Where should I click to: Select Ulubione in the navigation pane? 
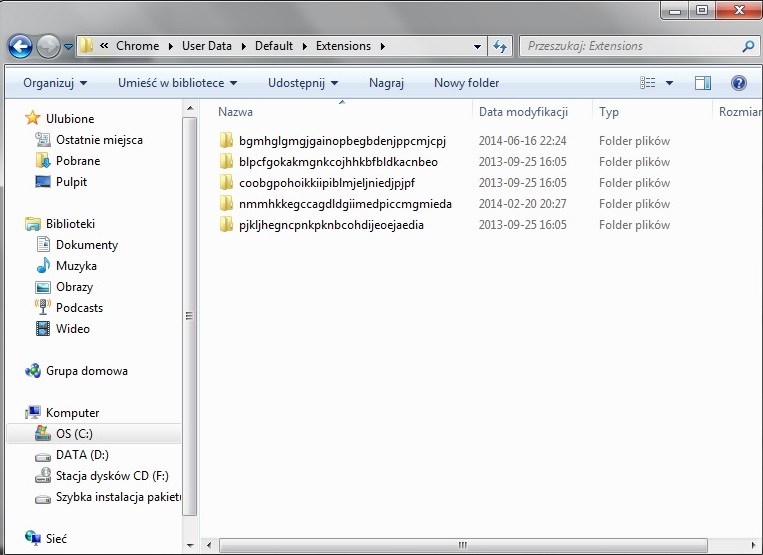(70, 119)
